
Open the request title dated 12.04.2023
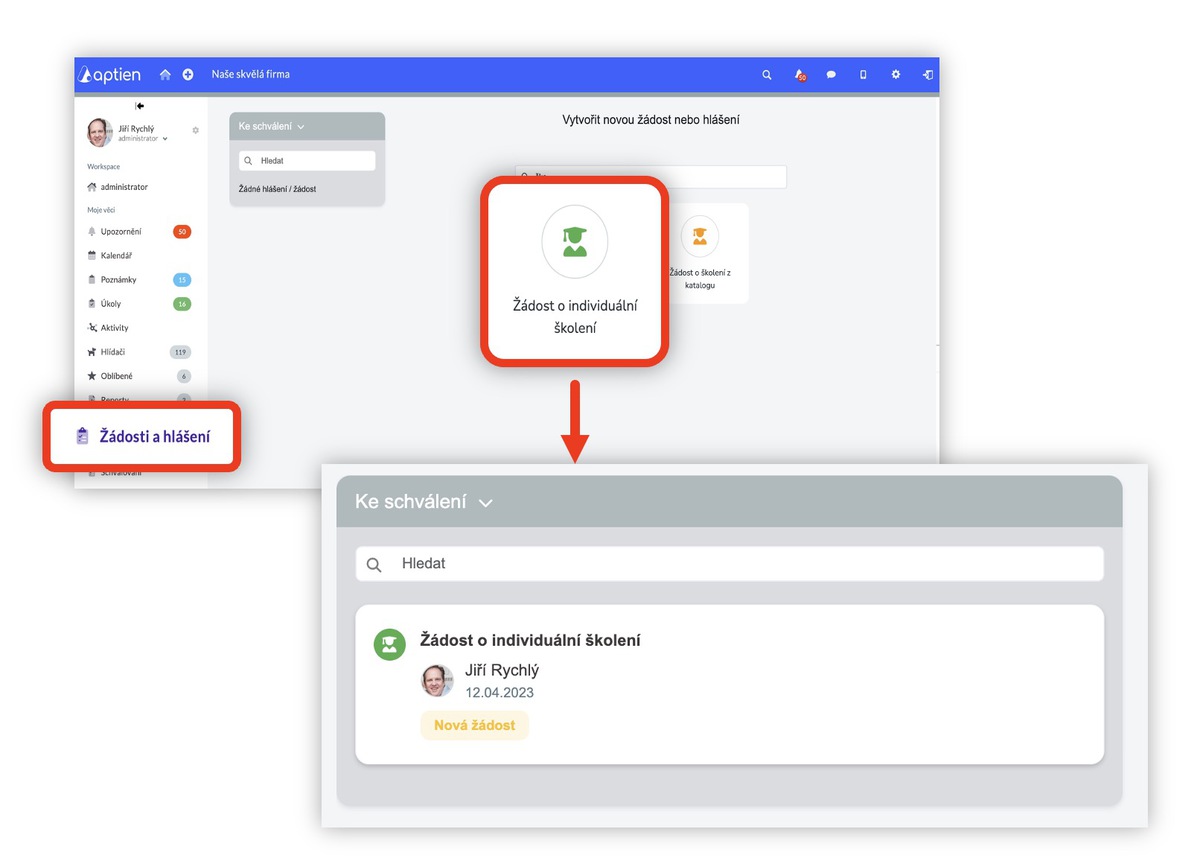[x=530, y=640]
